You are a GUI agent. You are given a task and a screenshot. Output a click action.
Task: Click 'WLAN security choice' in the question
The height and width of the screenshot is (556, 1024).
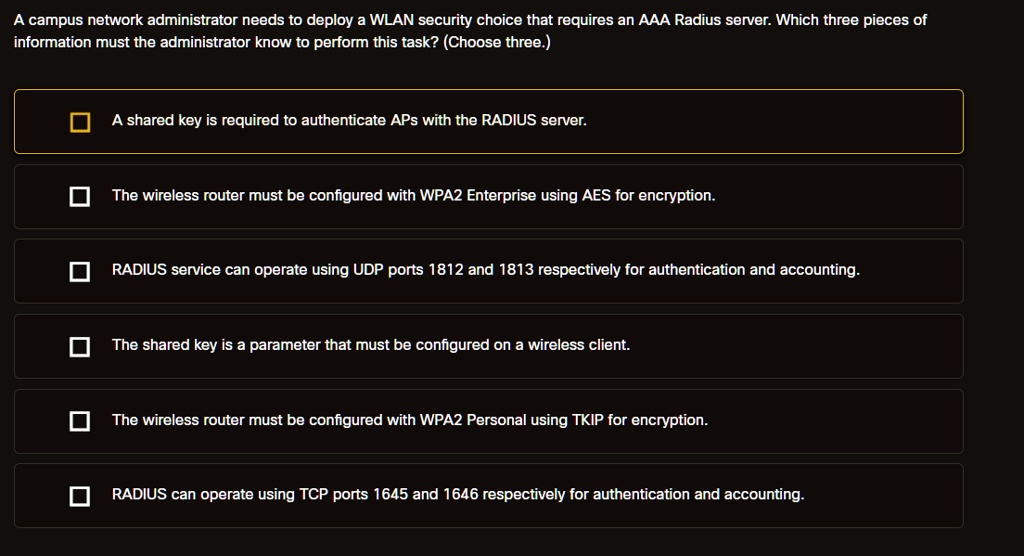click(x=446, y=20)
